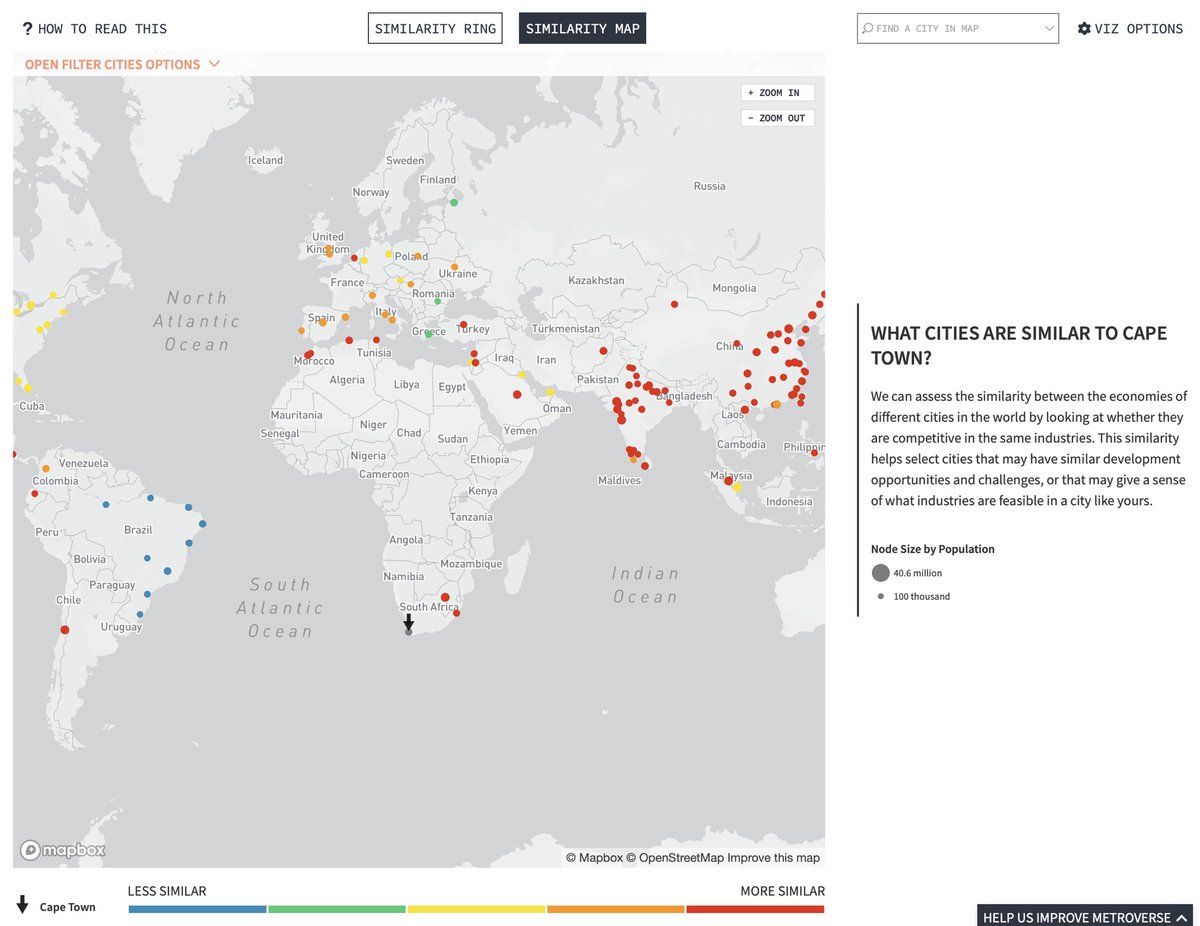Click the Improve this map link
This screenshot has height=926, width=1200.
(x=773, y=858)
